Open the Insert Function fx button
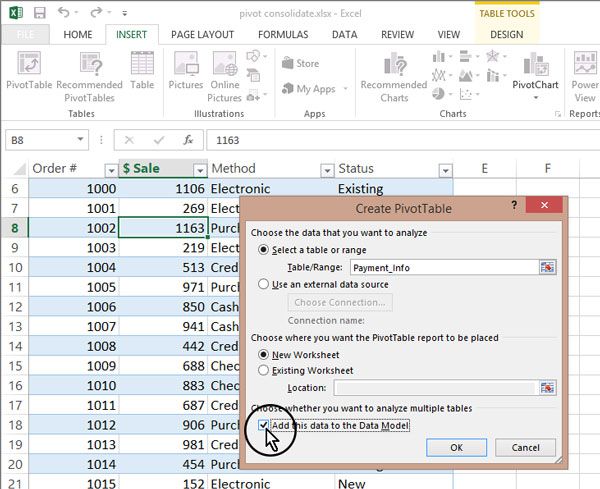This screenshot has width=600, height=489. click(188, 140)
